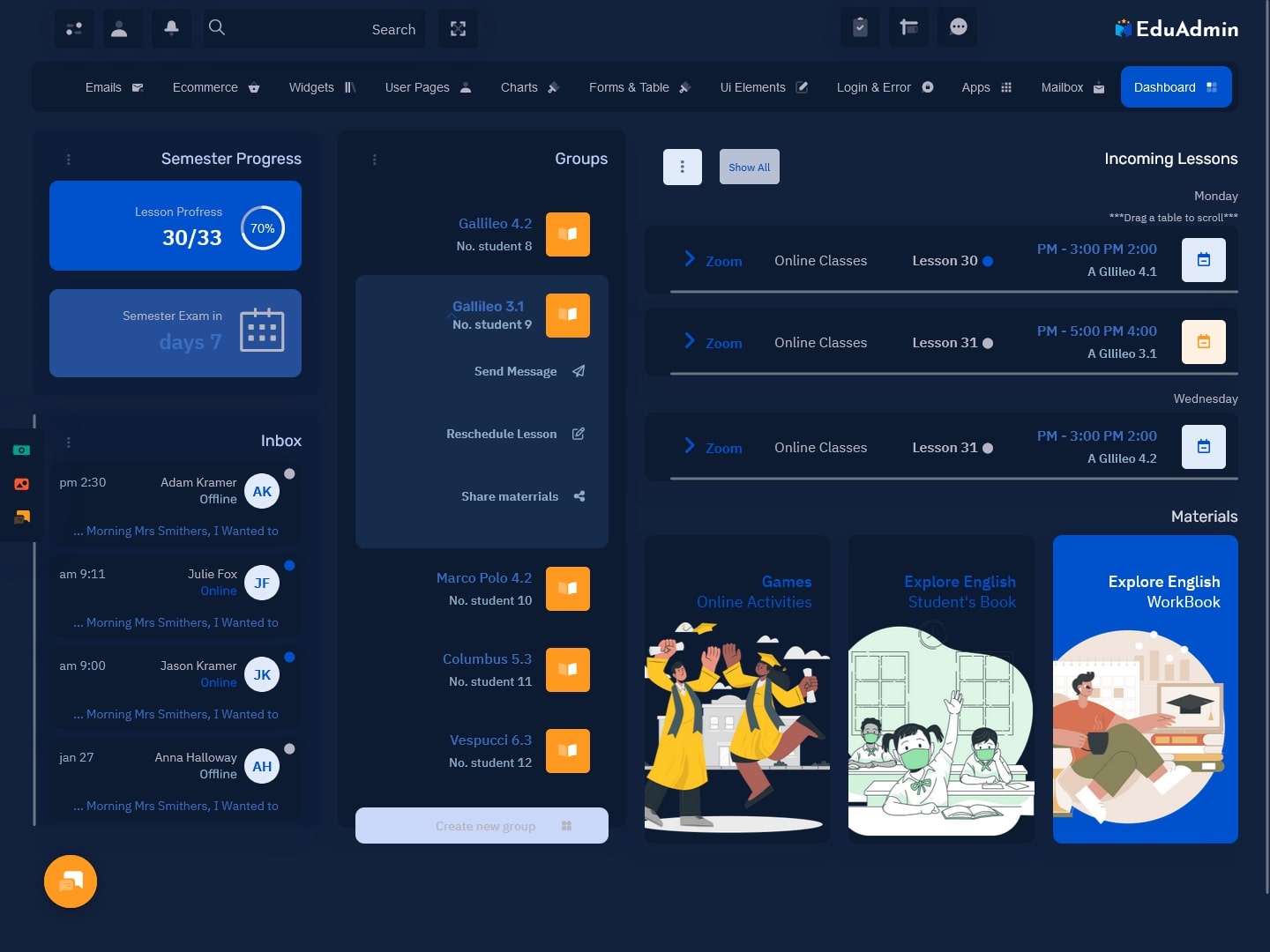Open Inbox panel options menu dots
The image size is (1270, 952).
(x=69, y=443)
